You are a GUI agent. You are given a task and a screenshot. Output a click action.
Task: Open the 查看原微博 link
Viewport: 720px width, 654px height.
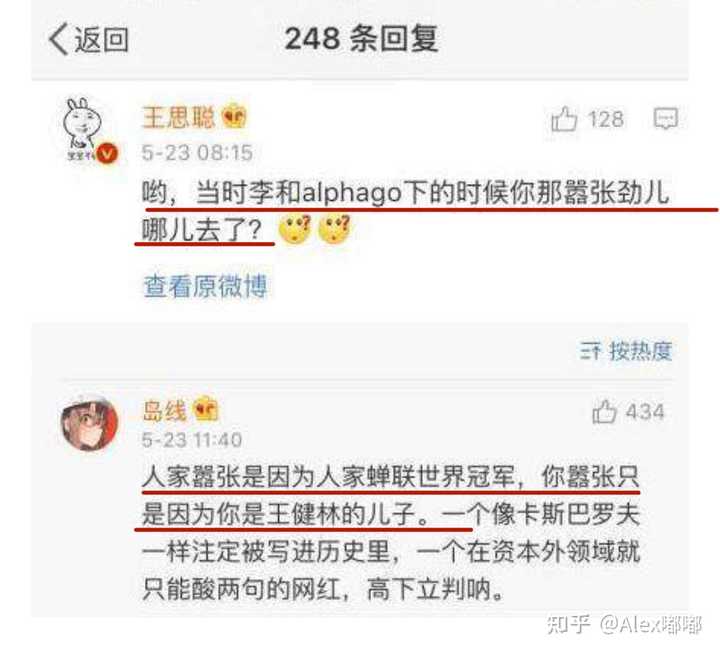205,286
